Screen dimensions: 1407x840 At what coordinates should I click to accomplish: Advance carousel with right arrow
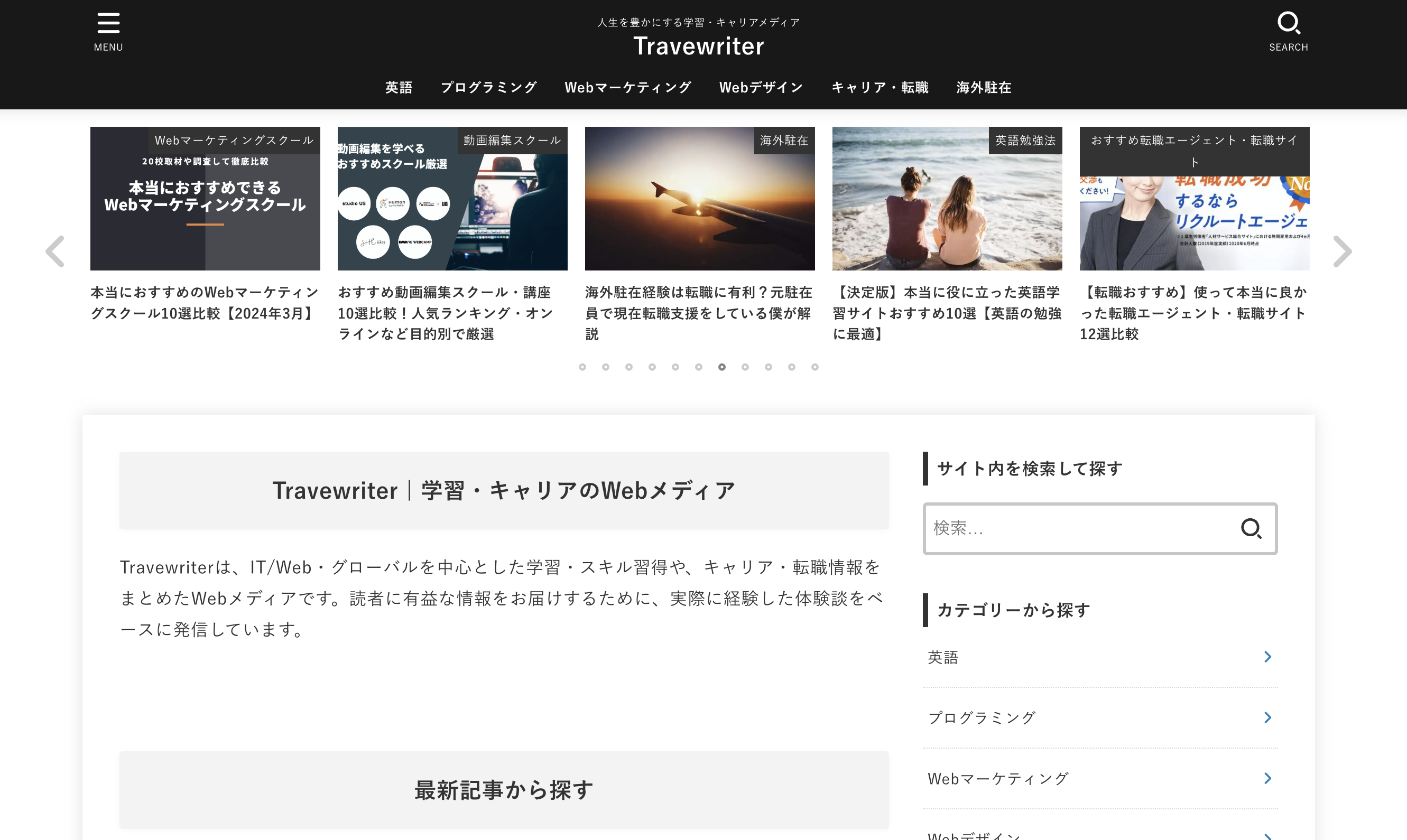click(1342, 251)
